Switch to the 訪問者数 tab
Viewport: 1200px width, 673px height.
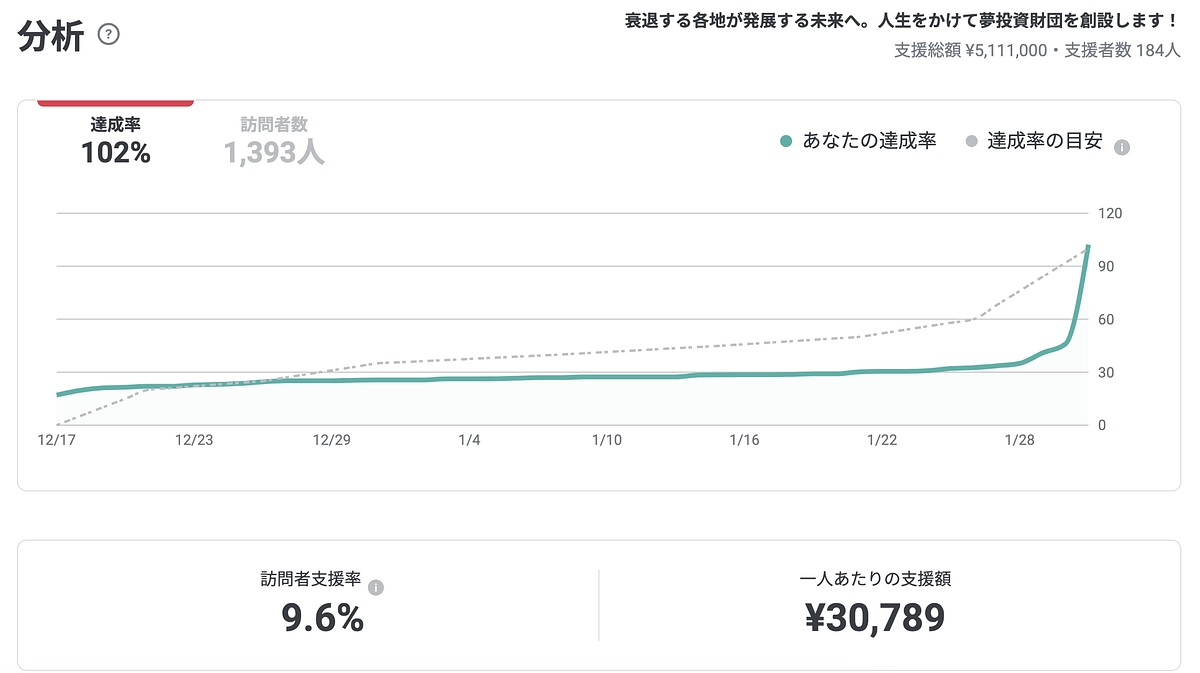click(x=273, y=140)
